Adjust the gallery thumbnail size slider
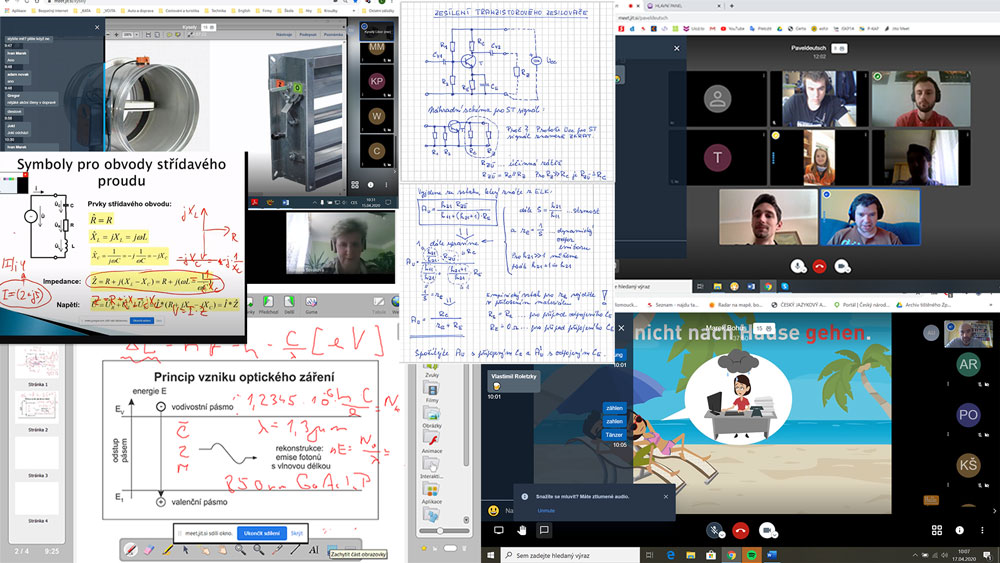Viewport: 1000px width, 563px height. 440,530
